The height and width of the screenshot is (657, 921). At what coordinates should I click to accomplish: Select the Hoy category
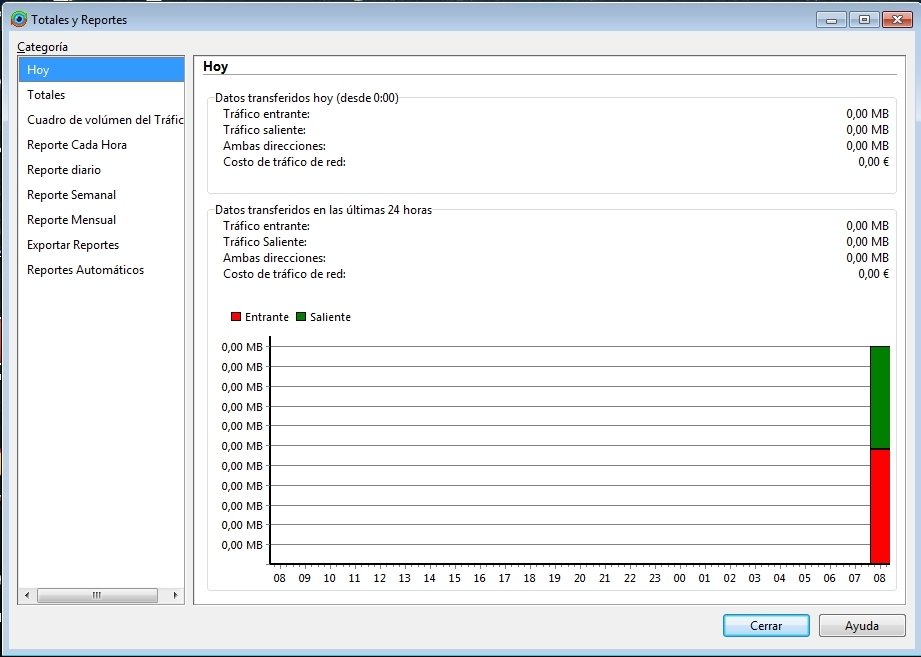(102, 70)
